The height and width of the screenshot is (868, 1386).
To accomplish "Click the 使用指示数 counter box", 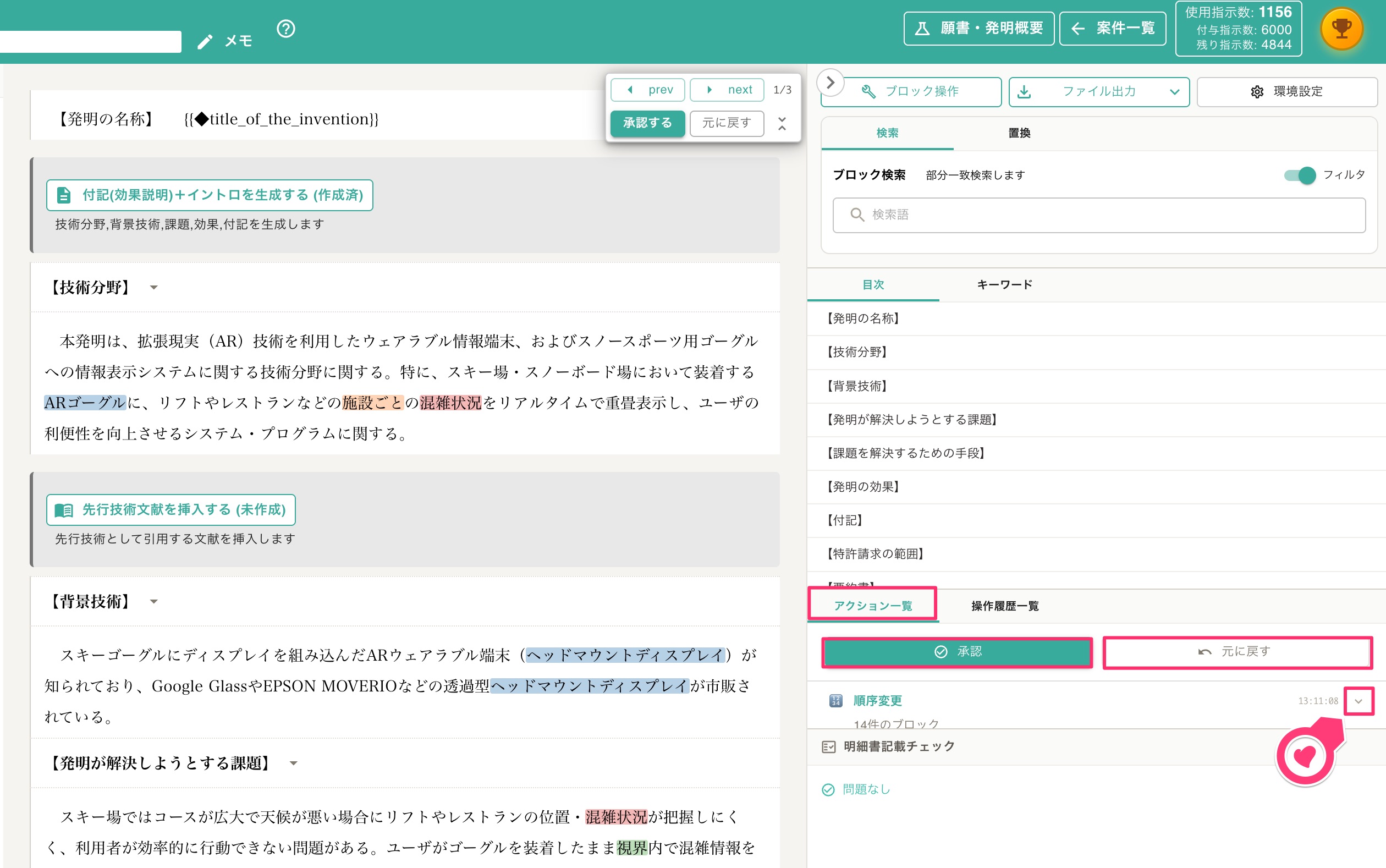I will pyautogui.click(x=1238, y=29).
